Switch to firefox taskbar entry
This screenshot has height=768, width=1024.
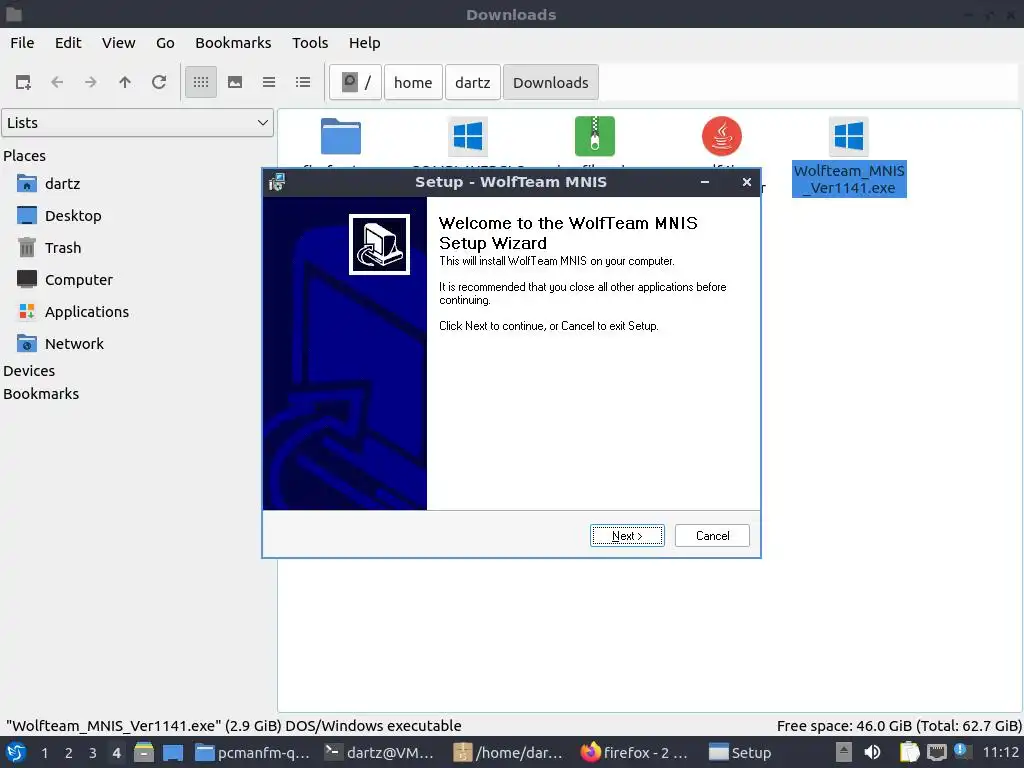pyautogui.click(x=635, y=753)
